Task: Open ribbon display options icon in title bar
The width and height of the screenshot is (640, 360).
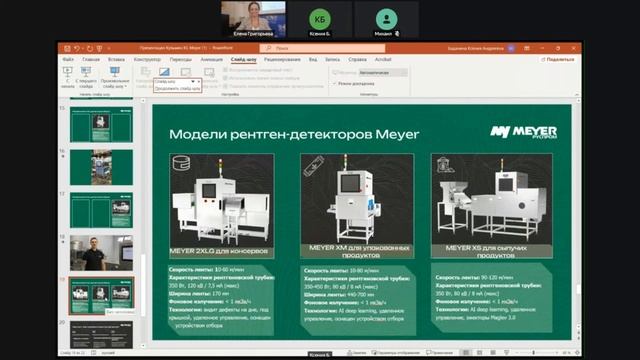Action: coord(527,48)
